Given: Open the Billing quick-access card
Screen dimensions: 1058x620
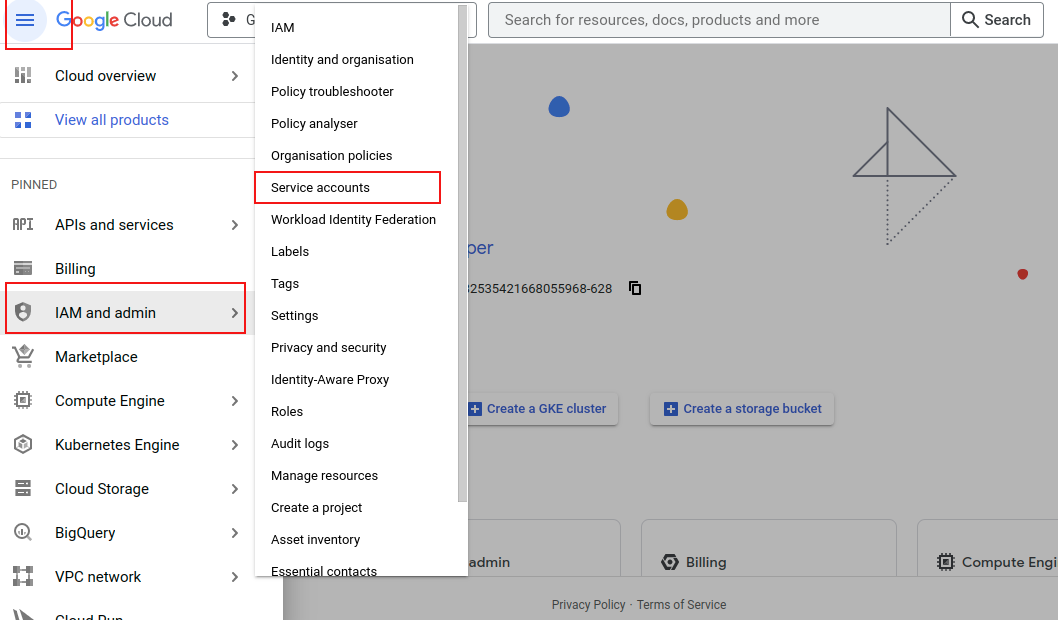Looking at the screenshot, I should coord(769,548).
